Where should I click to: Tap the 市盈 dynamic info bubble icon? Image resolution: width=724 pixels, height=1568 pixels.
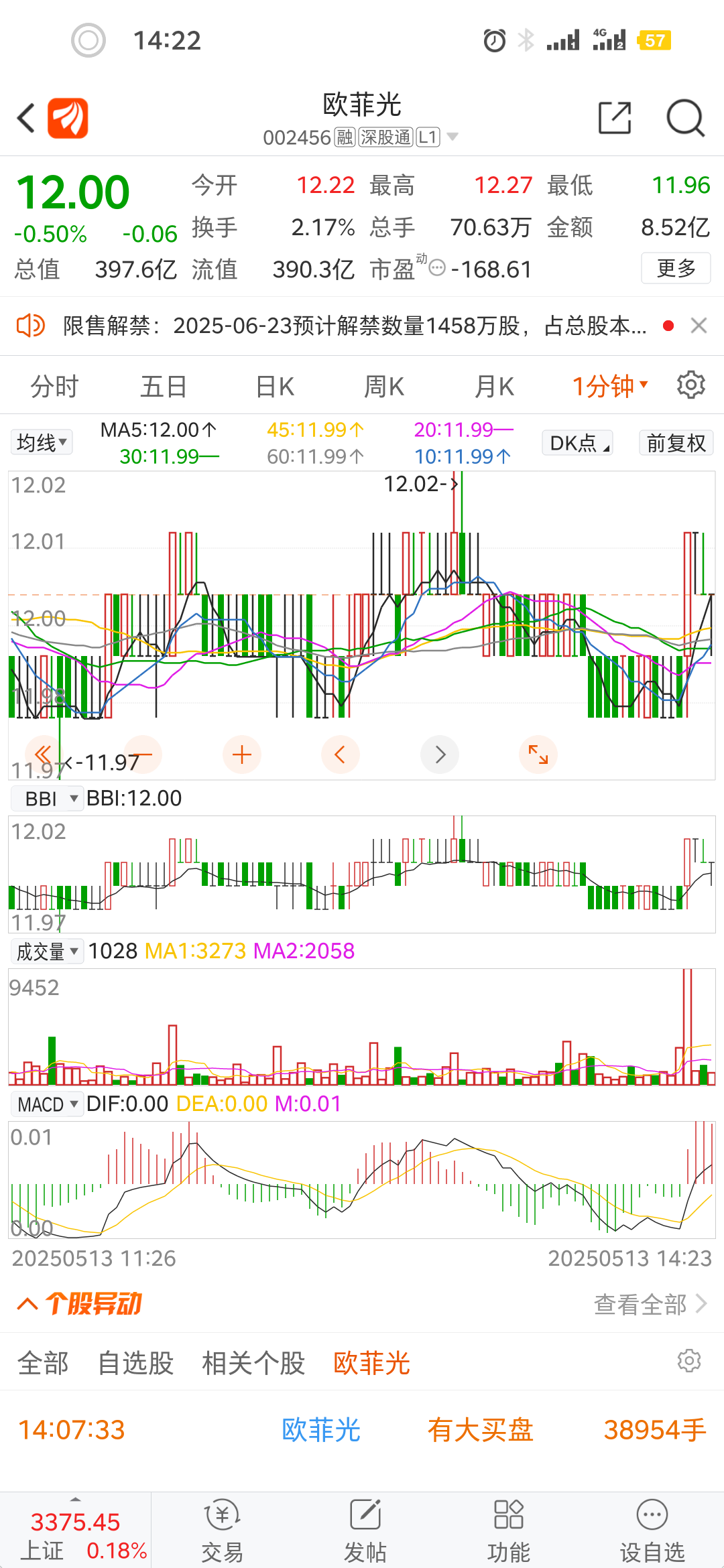(x=437, y=268)
